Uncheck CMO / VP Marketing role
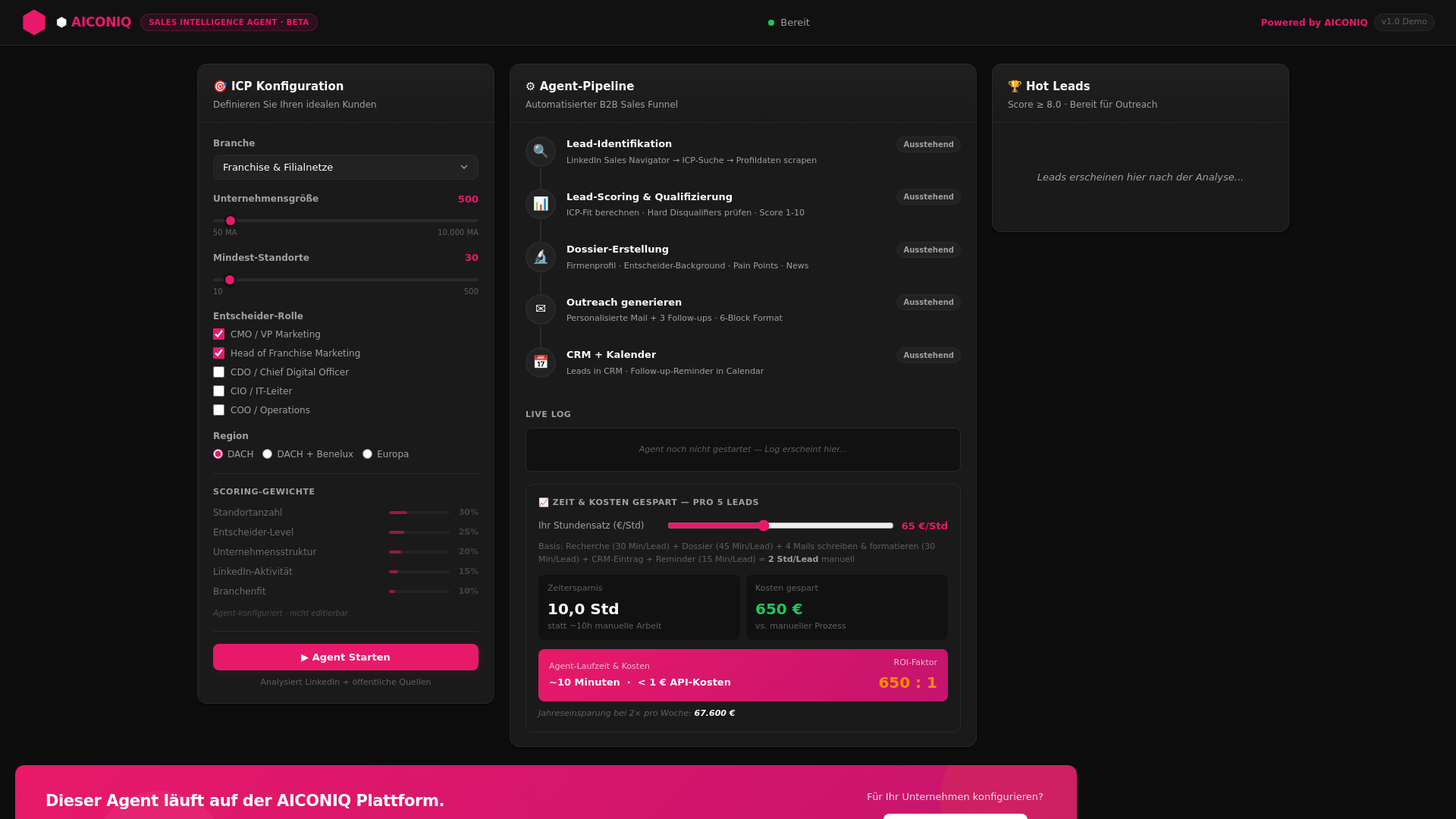The width and height of the screenshot is (1456, 819). (x=219, y=334)
